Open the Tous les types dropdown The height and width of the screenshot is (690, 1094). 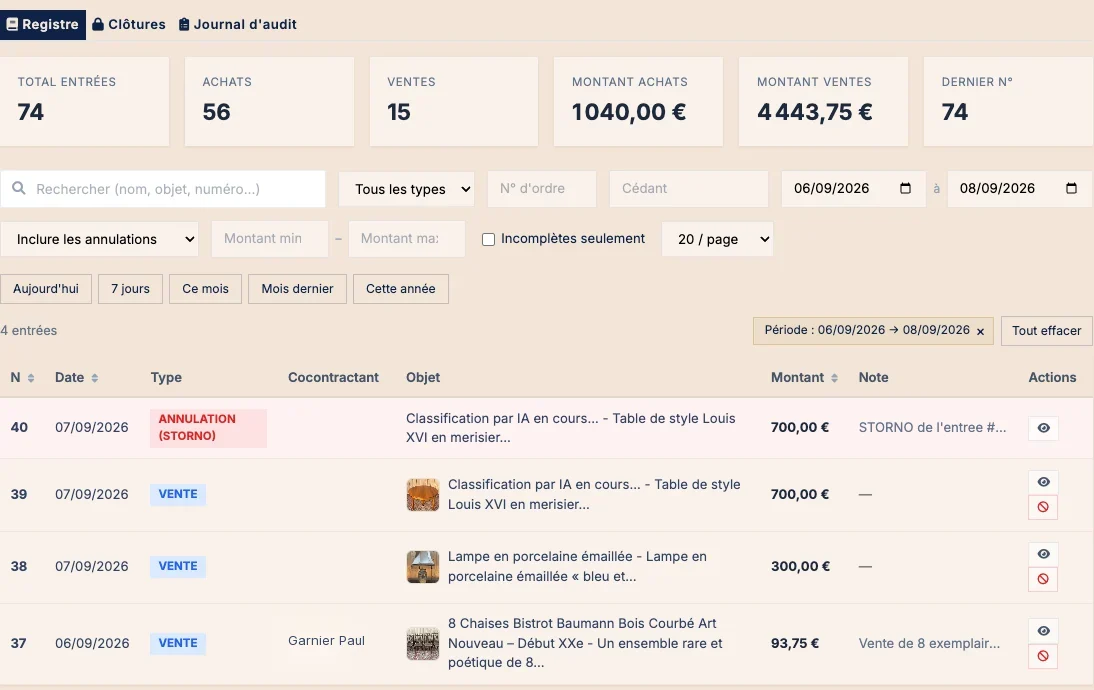pos(407,189)
